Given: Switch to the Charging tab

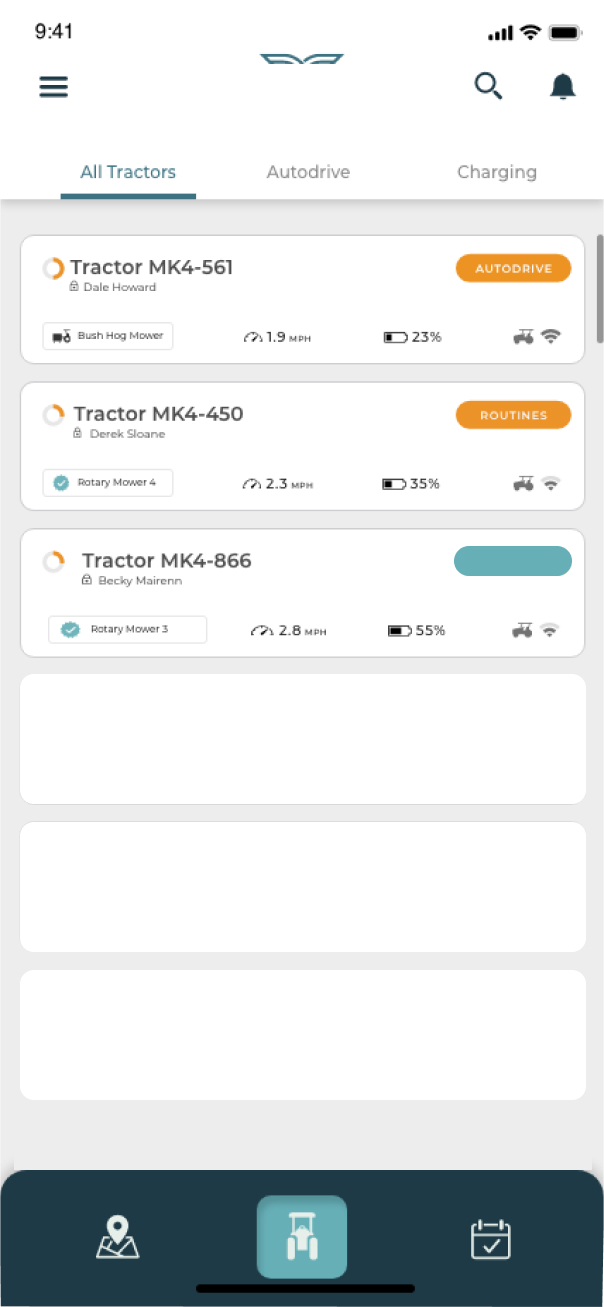Looking at the screenshot, I should click(497, 171).
